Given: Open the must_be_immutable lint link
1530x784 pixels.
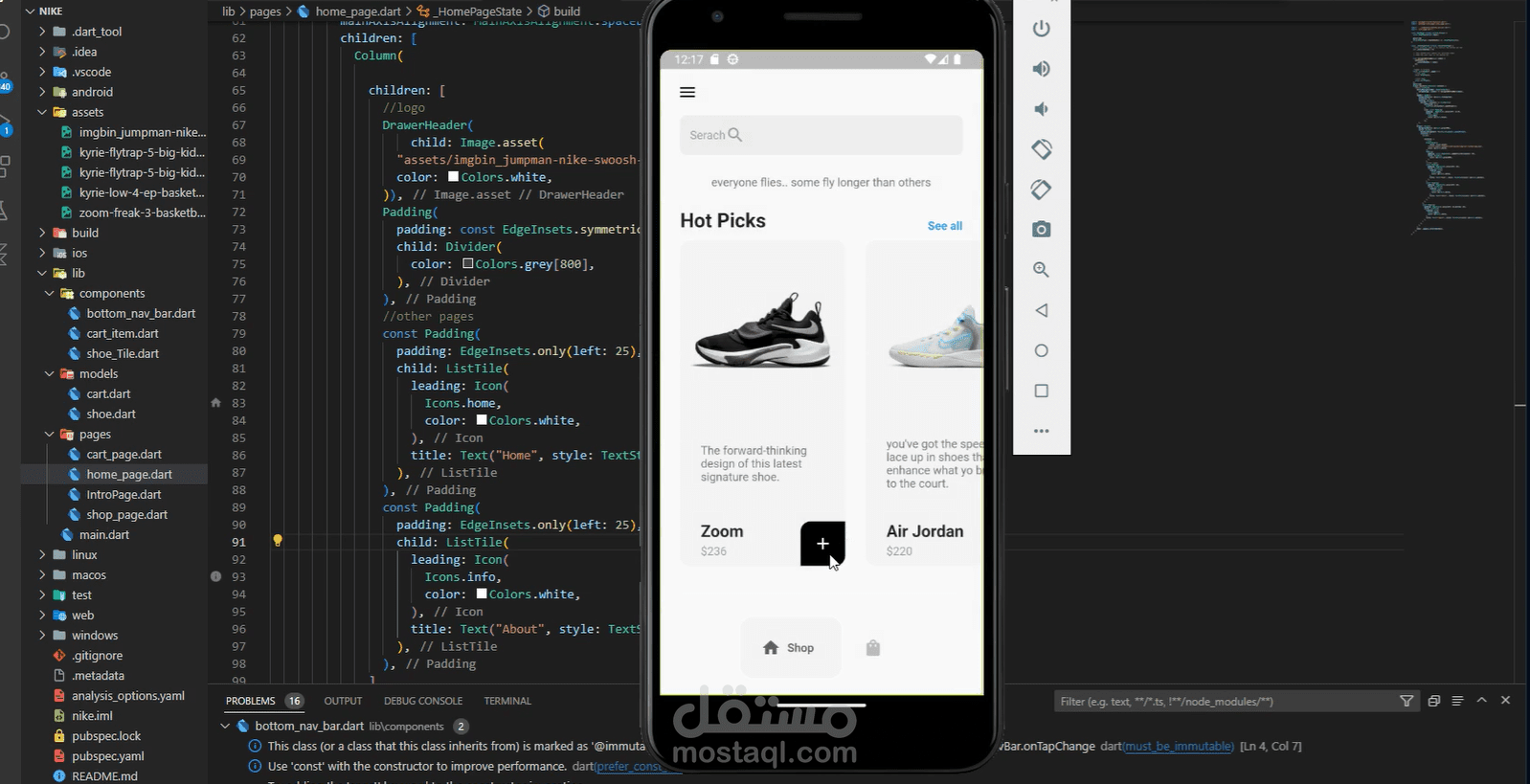Looking at the screenshot, I should [1179, 746].
